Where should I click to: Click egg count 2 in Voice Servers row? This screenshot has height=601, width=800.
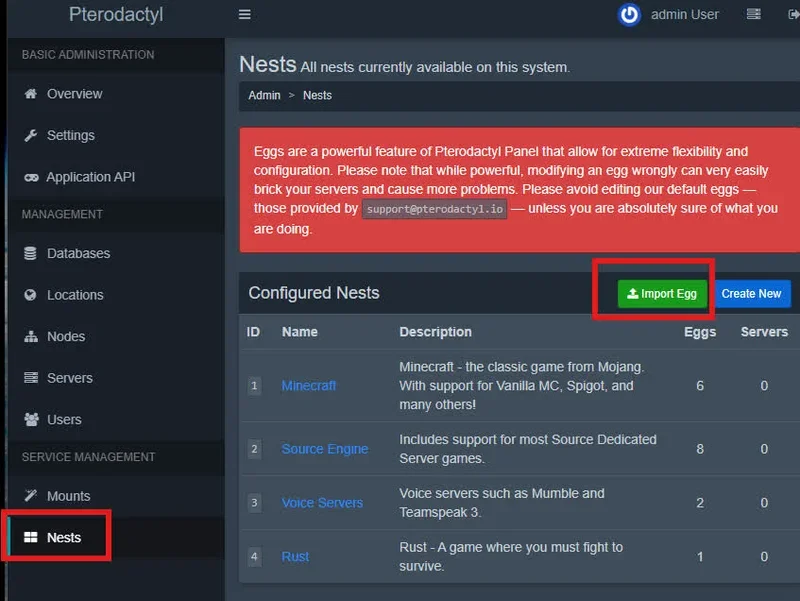pos(699,503)
